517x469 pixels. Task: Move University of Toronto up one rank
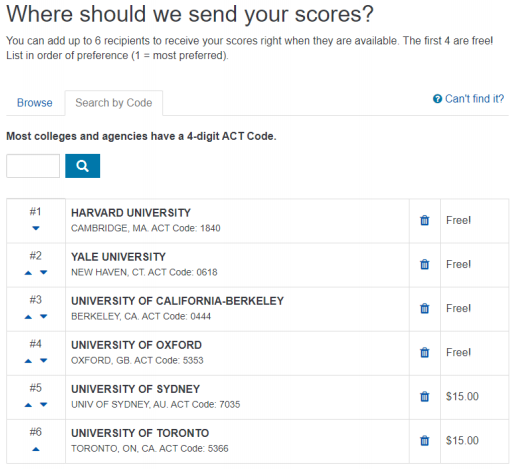point(36,449)
